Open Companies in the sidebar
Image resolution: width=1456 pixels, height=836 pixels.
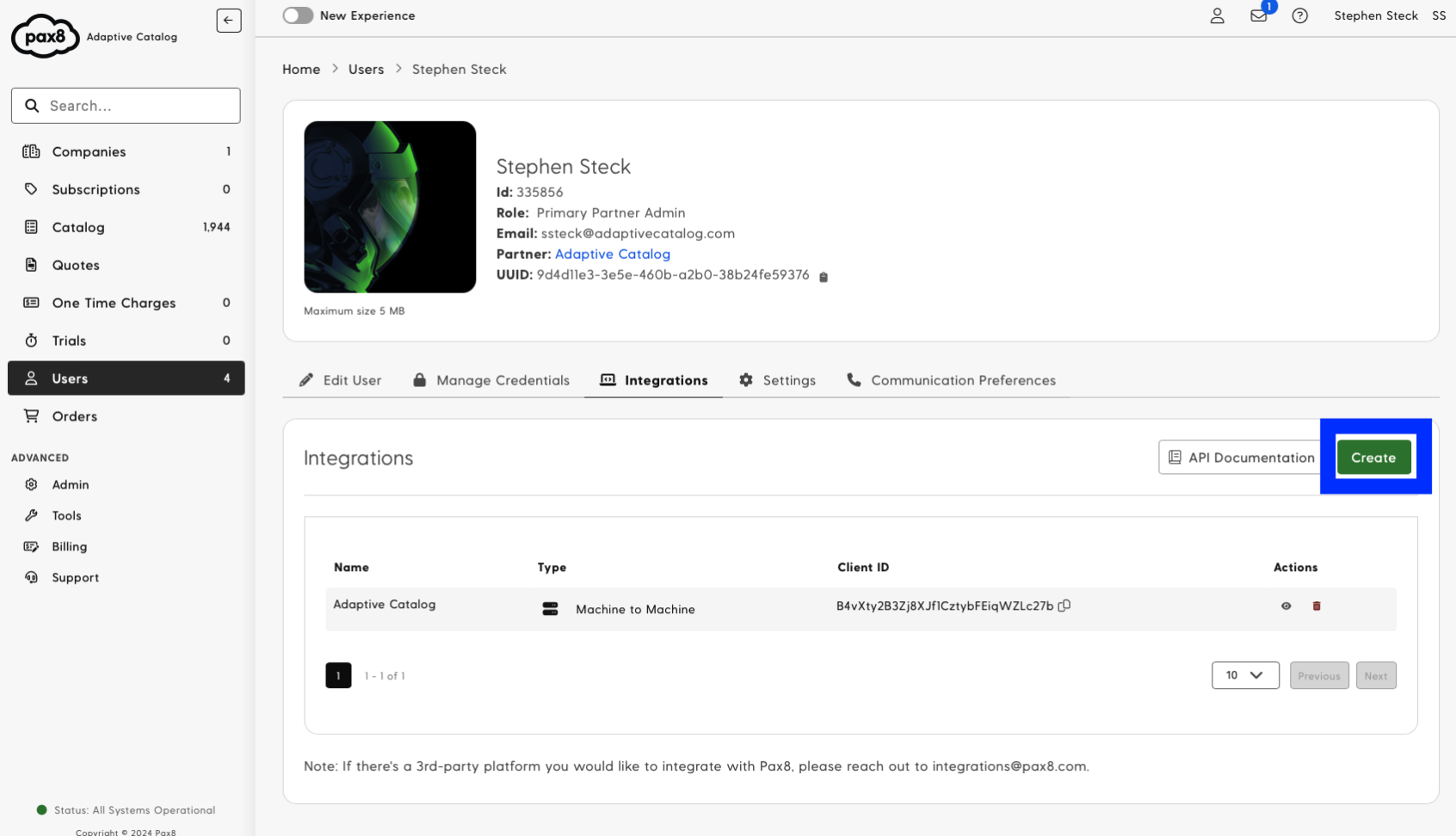126,151
